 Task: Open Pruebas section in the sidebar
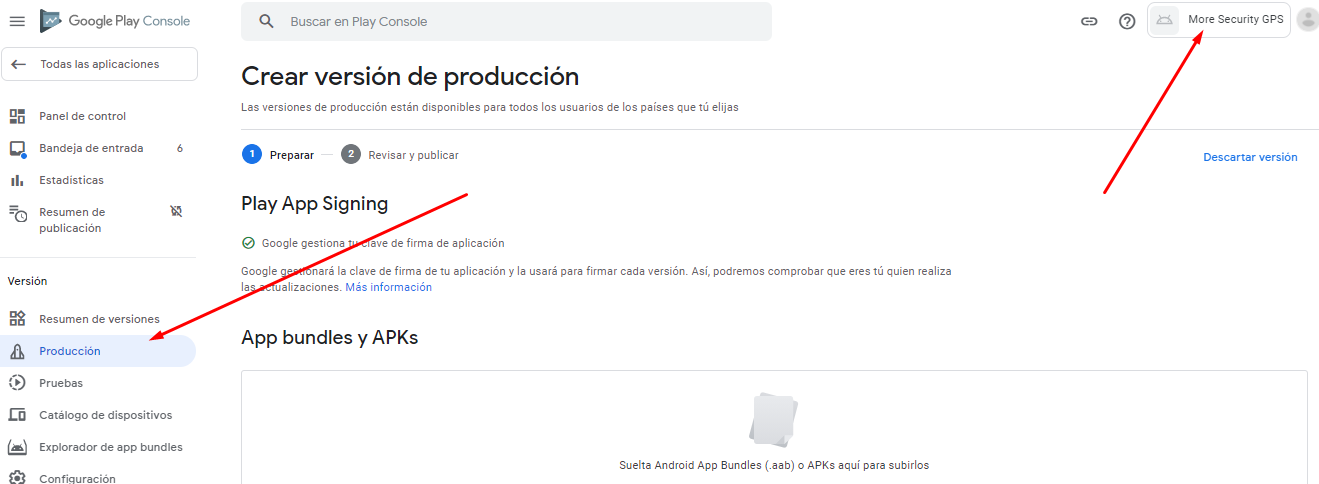61,383
